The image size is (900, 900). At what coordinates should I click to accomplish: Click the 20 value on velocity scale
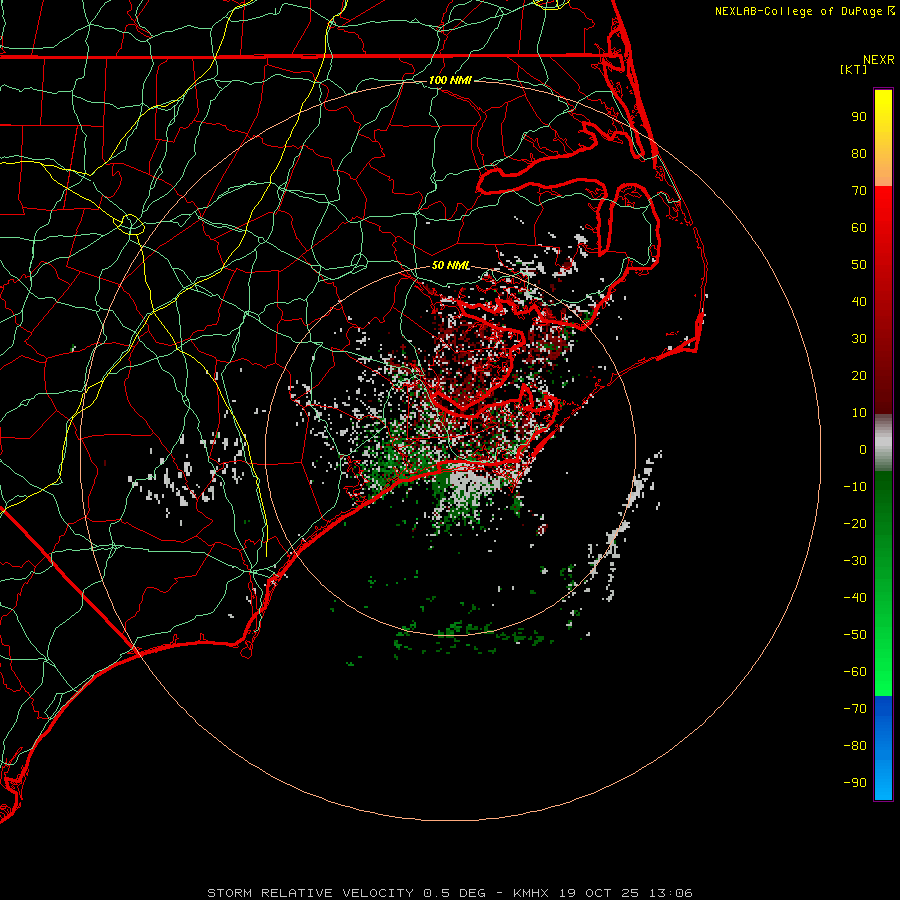[x=859, y=375]
